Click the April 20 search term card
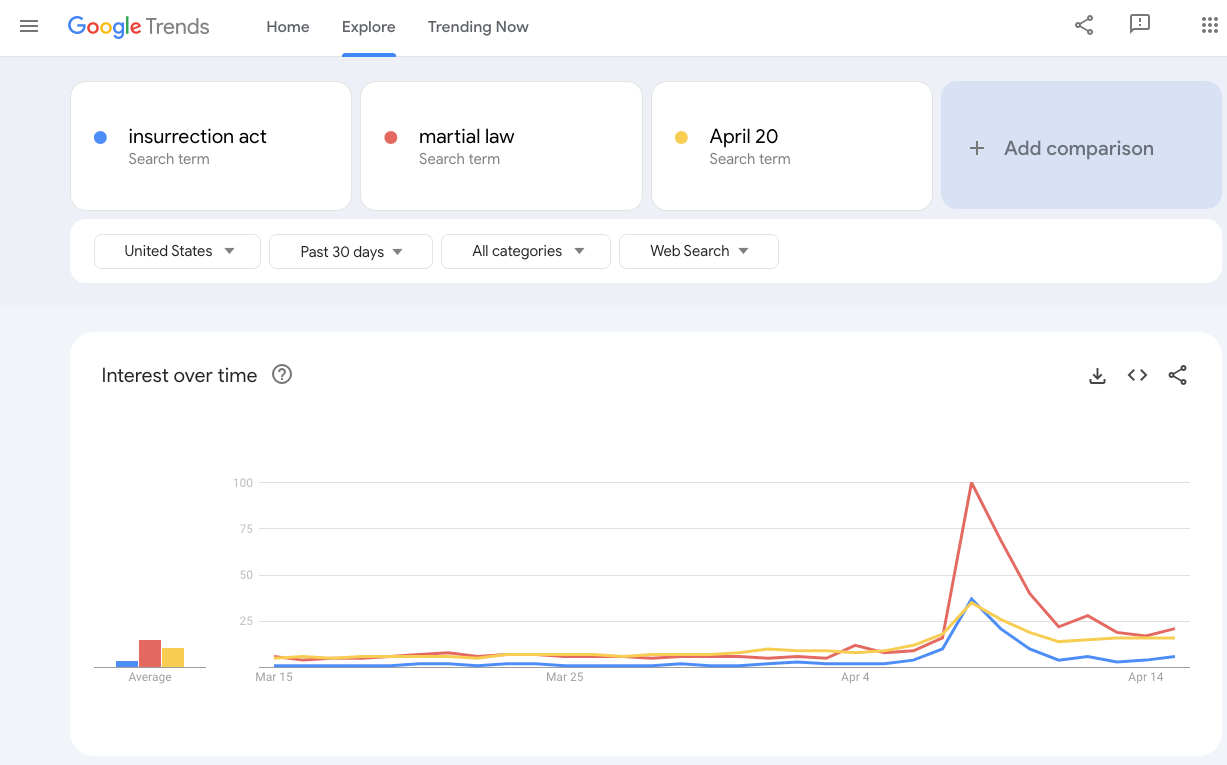1227x765 pixels. pyautogui.click(x=791, y=146)
